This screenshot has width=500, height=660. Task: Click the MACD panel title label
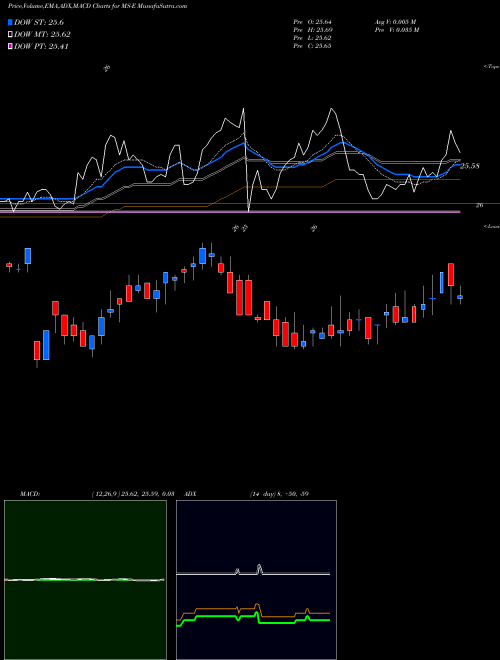coord(30,494)
